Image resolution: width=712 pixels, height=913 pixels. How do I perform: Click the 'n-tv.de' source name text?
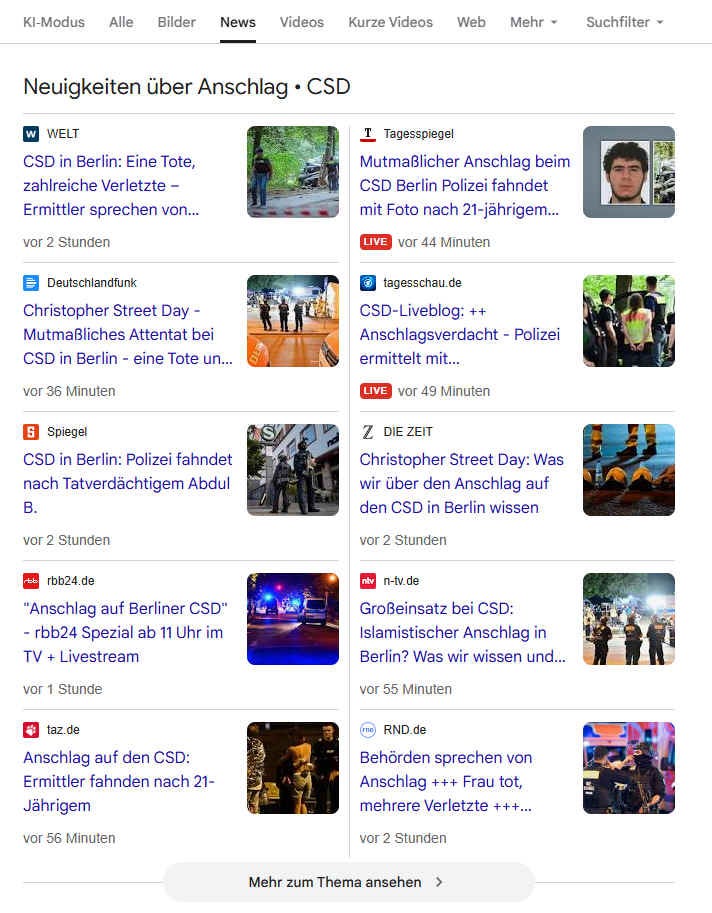point(401,581)
